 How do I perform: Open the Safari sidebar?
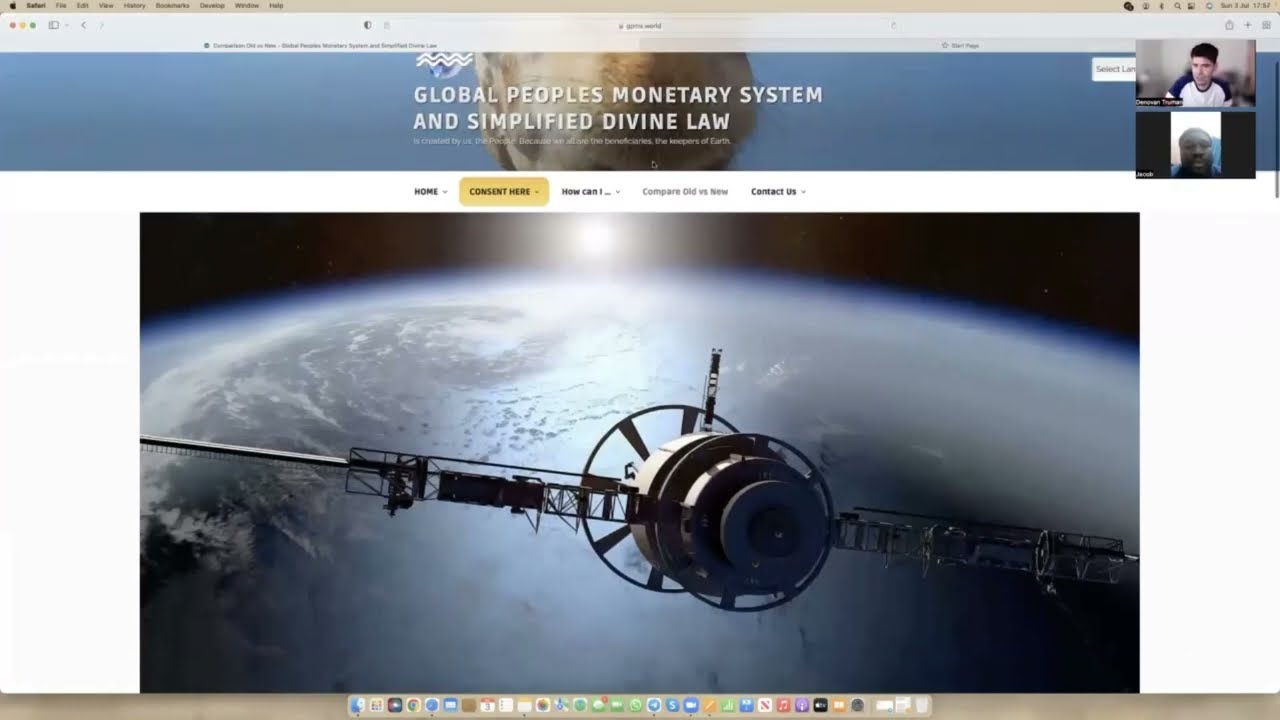(53, 25)
